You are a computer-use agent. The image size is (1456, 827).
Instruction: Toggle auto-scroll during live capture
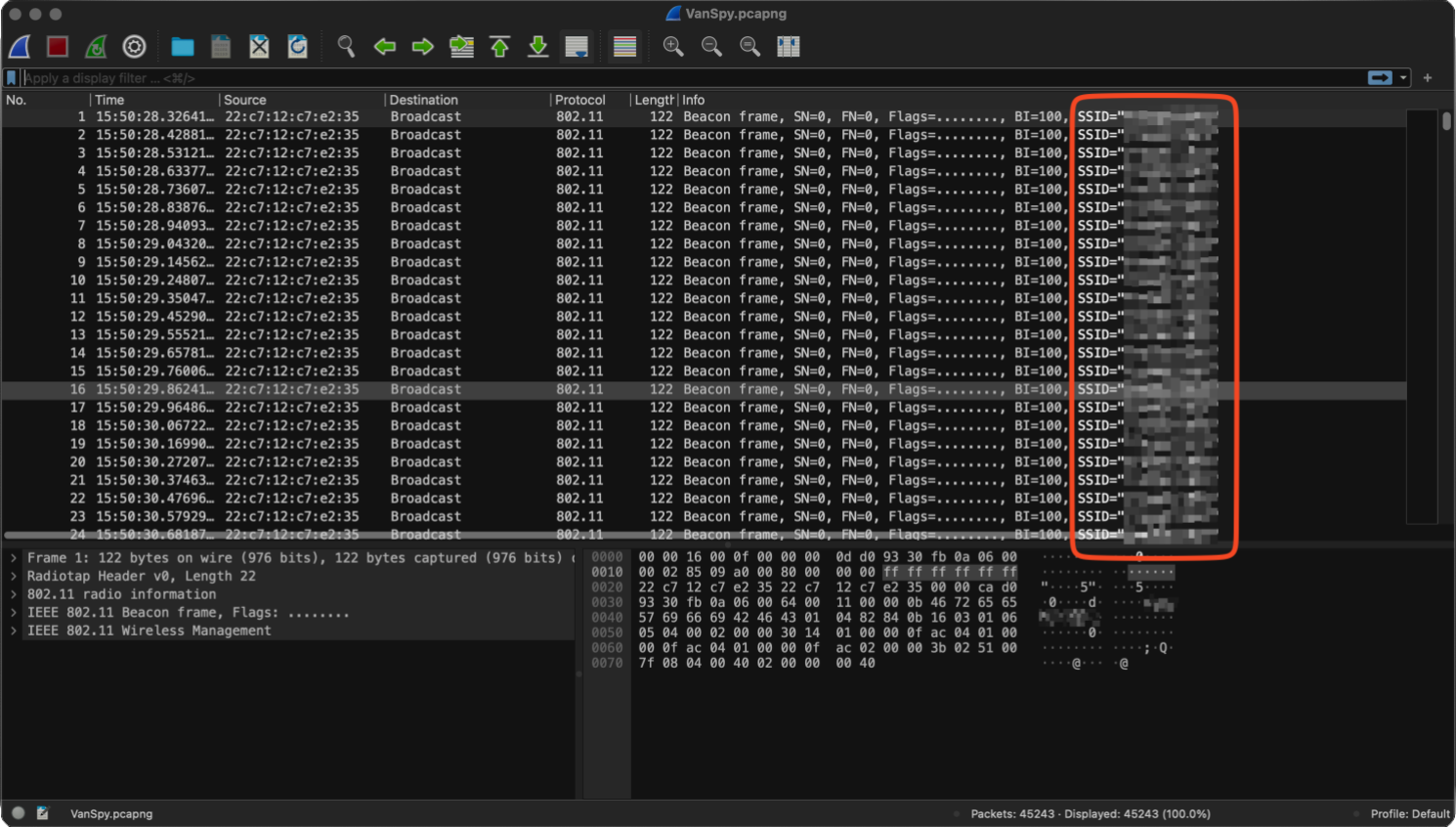click(x=577, y=46)
